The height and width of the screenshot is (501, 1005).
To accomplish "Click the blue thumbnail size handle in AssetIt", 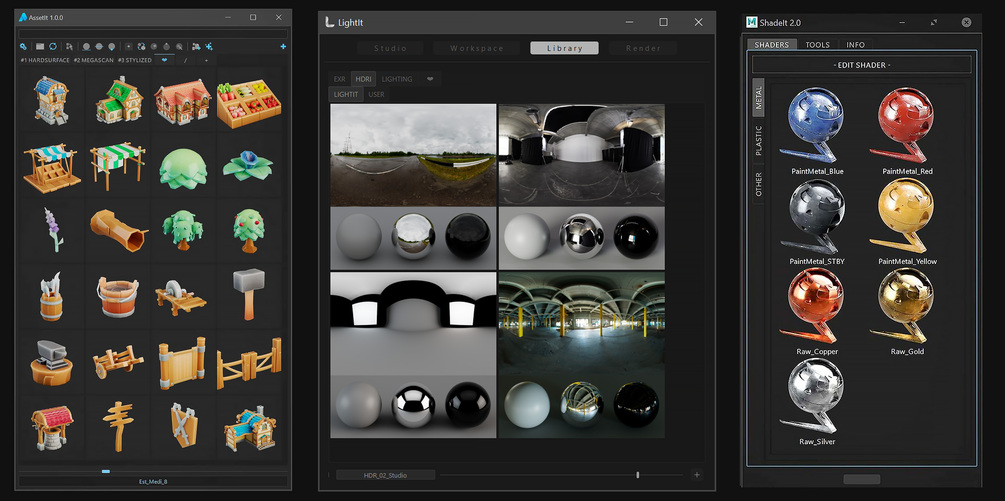I will (106, 472).
